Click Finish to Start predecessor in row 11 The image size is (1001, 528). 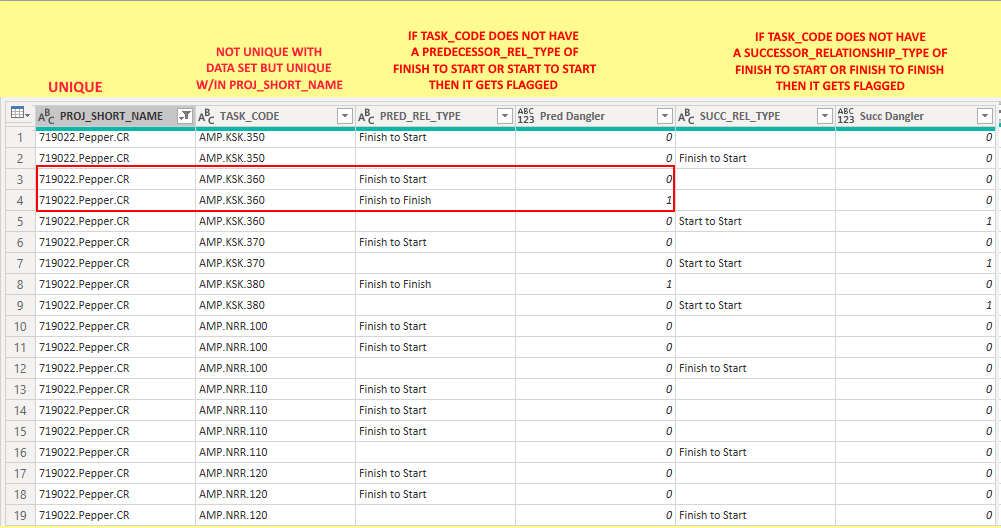[x=393, y=347]
